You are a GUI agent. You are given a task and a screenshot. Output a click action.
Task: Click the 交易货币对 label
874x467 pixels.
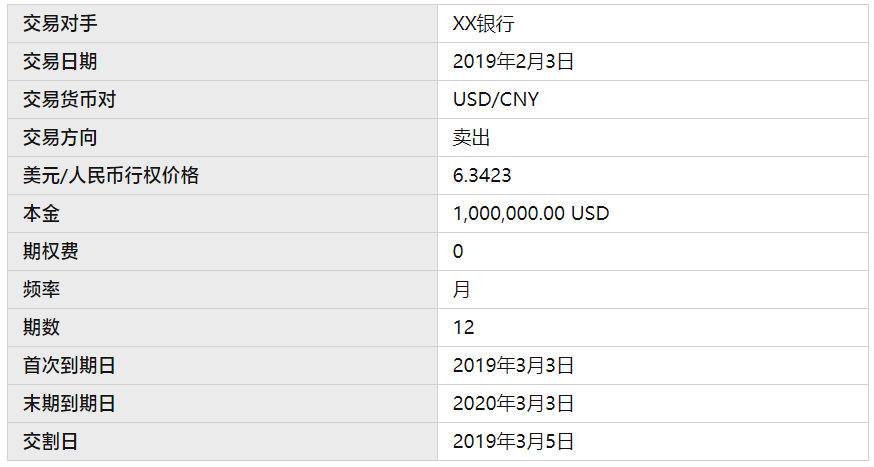click(x=69, y=99)
